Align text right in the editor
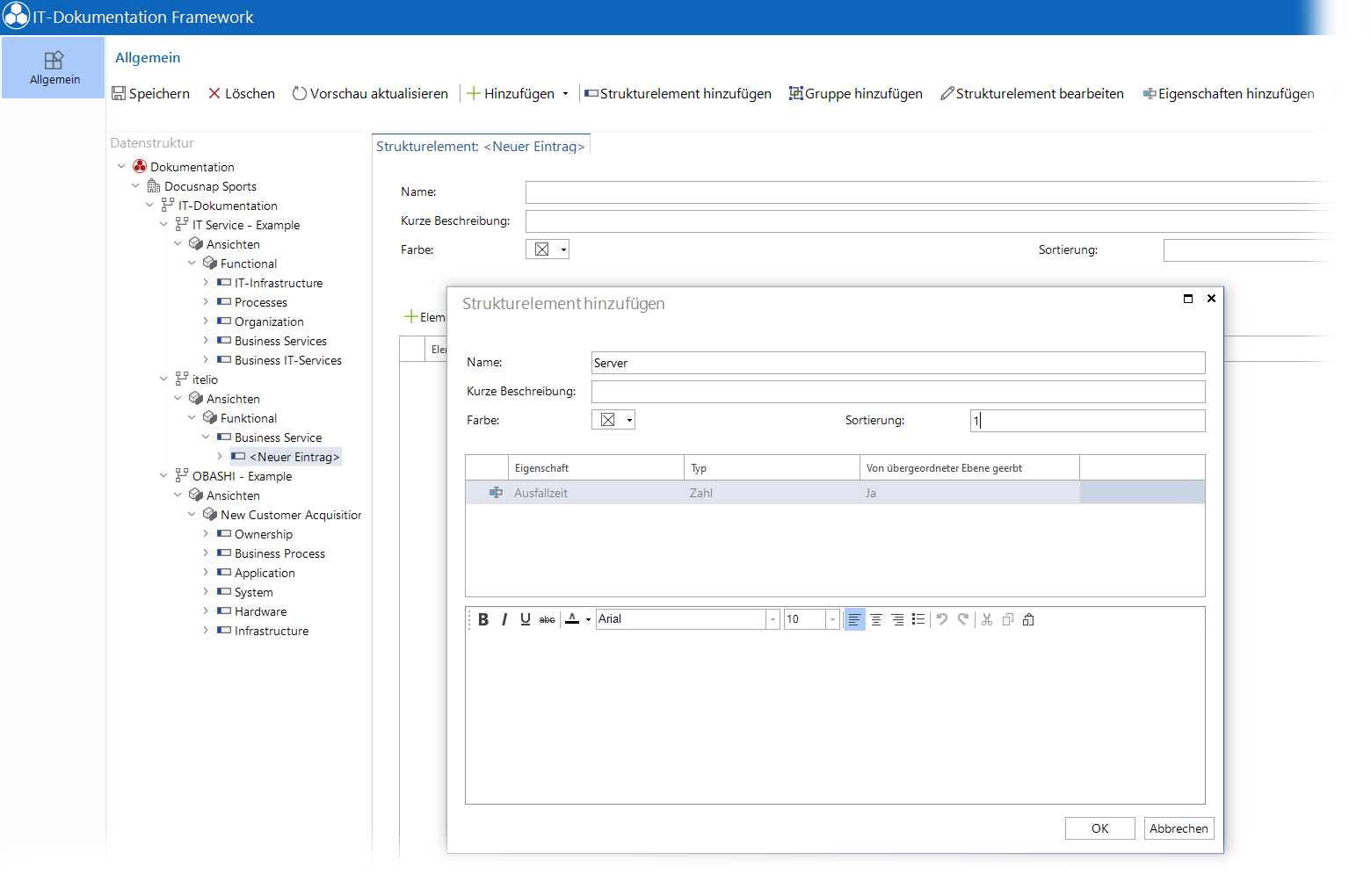This screenshot has height=896, width=1371. click(x=897, y=619)
